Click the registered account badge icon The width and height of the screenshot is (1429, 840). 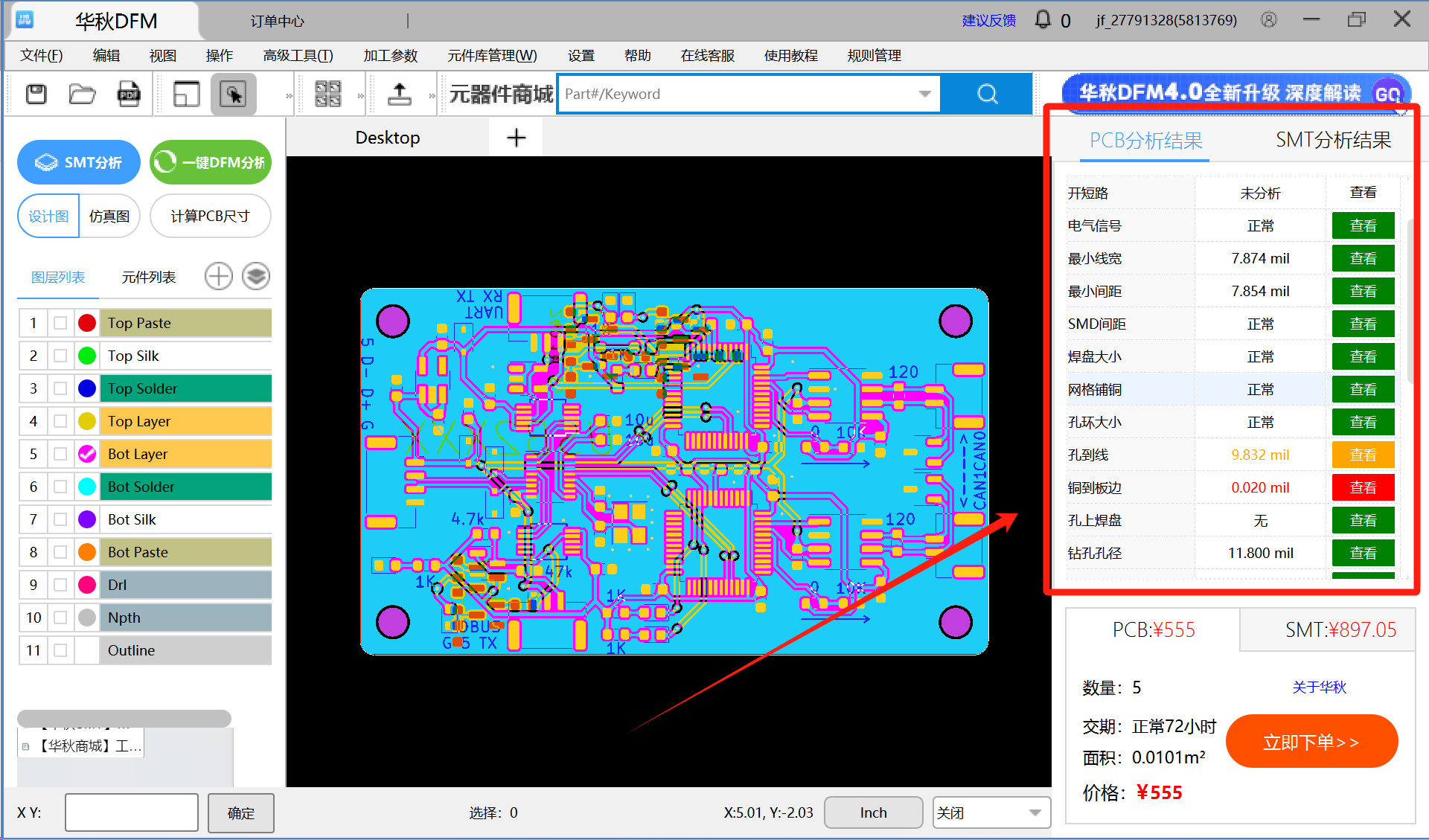tap(1269, 20)
